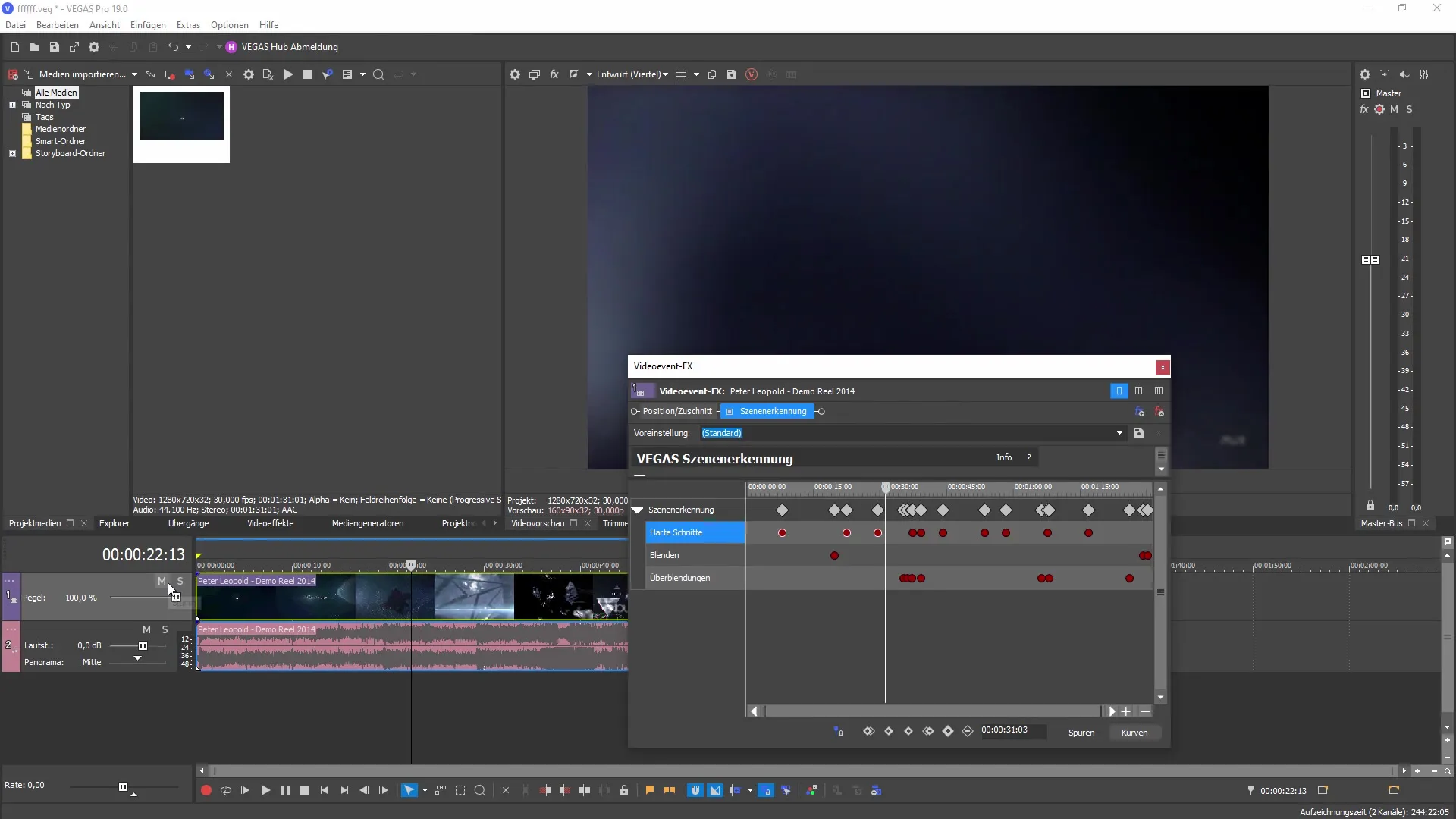The height and width of the screenshot is (819, 1456).
Task: Open Medien importieren dropdown arrow
Action: [134, 74]
